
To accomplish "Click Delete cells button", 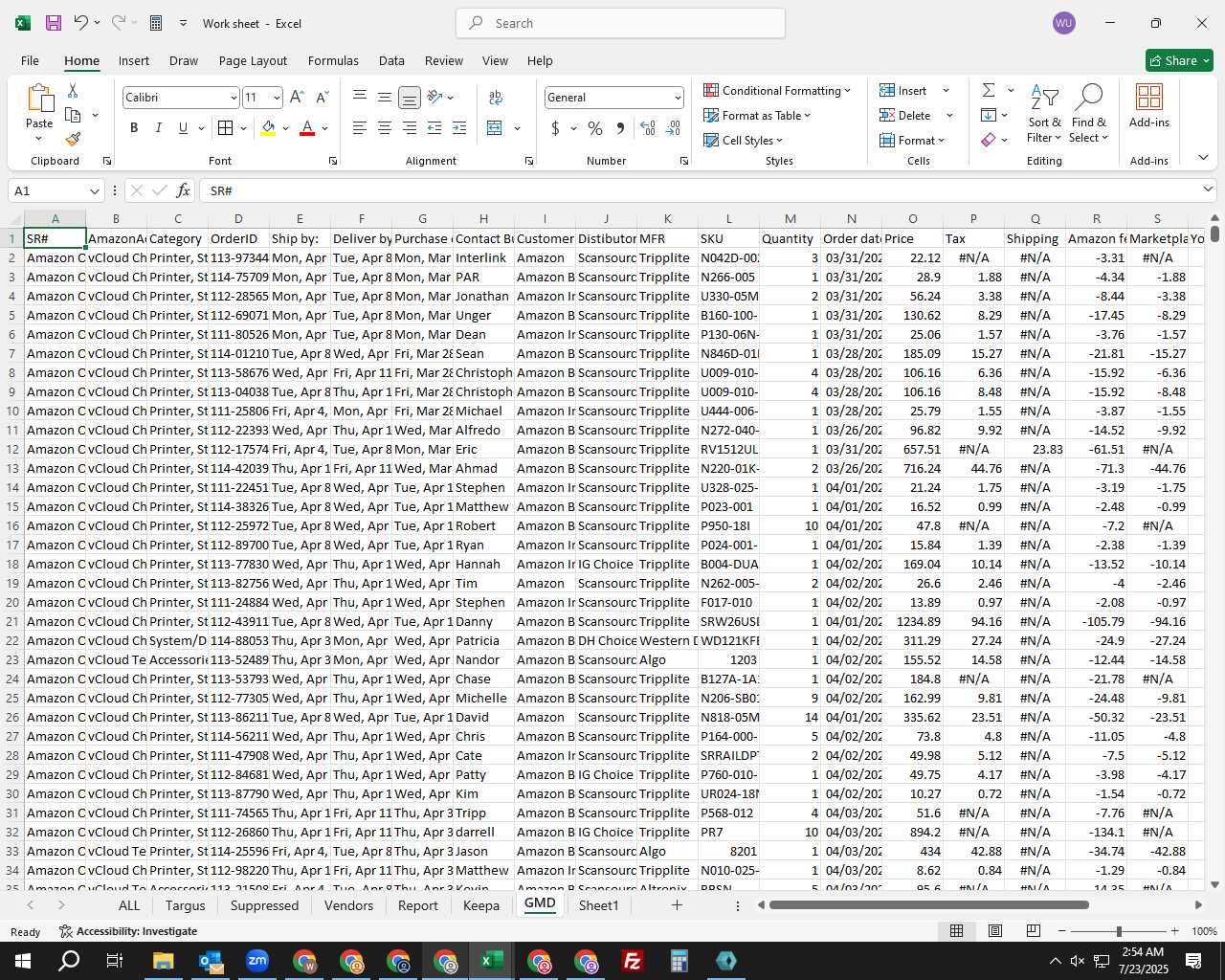I will click(x=905, y=115).
